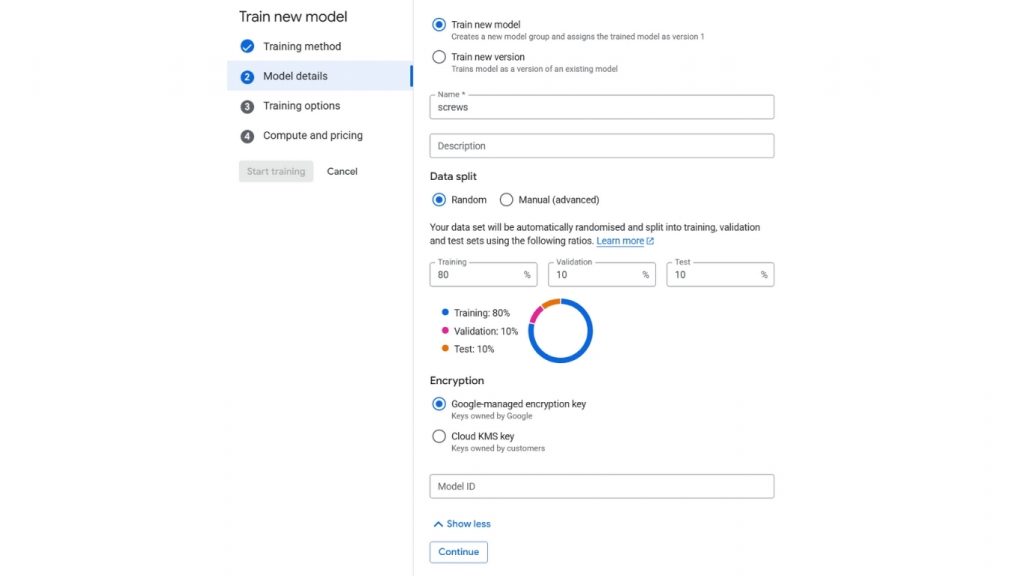Select Random data split option
The width and height of the screenshot is (1024, 576).
pyautogui.click(x=439, y=200)
